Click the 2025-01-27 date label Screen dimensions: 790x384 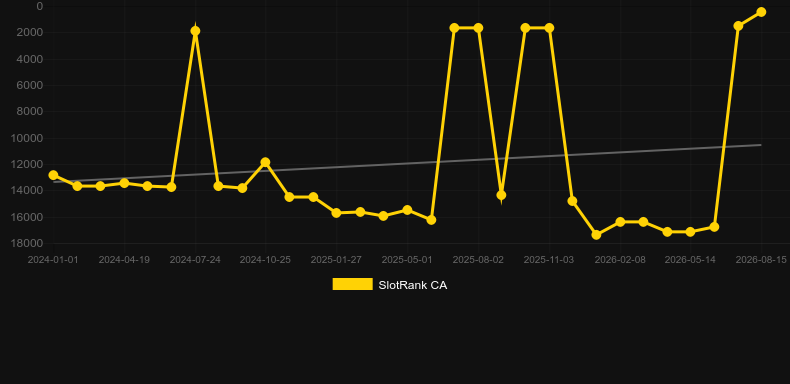[x=336, y=260]
